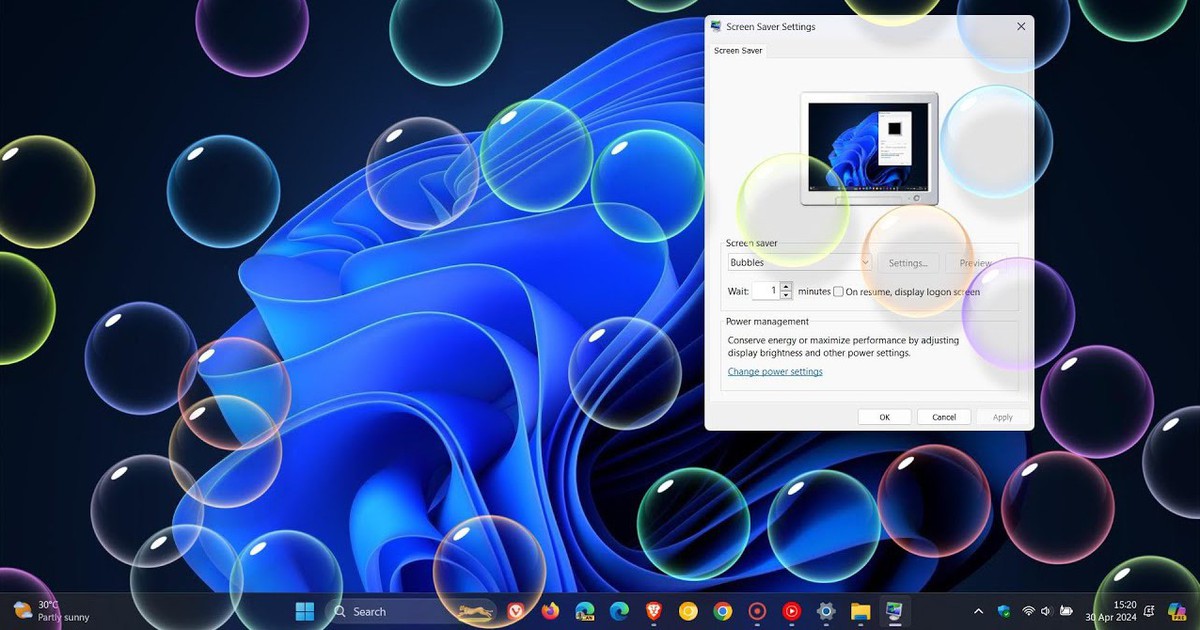The height and width of the screenshot is (630, 1200).
Task: Open the volume control in the system tray
Action: [1045, 611]
